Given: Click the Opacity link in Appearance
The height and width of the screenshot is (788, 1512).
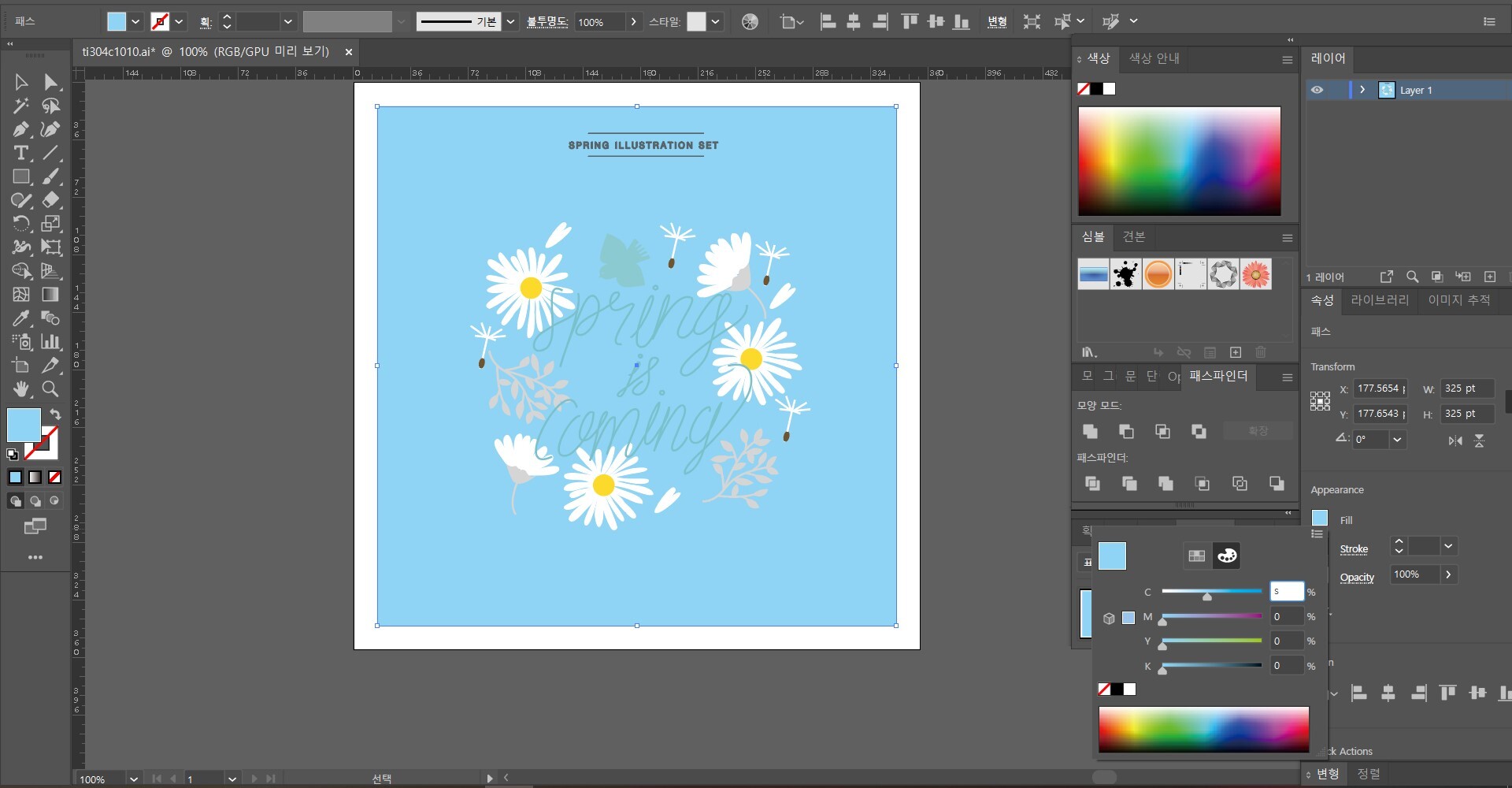Looking at the screenshot, I should pos(1357,578).
